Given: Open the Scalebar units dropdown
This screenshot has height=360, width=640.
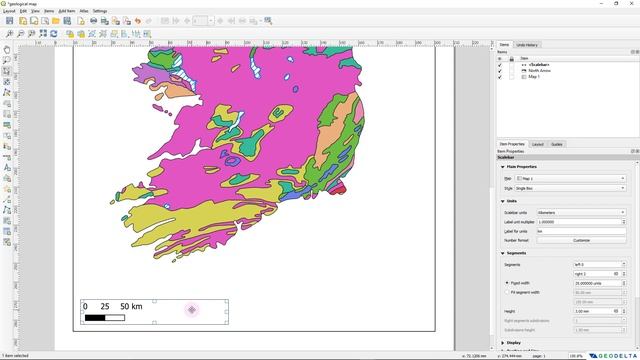Looking at the screenshot, I should [581, 212].
